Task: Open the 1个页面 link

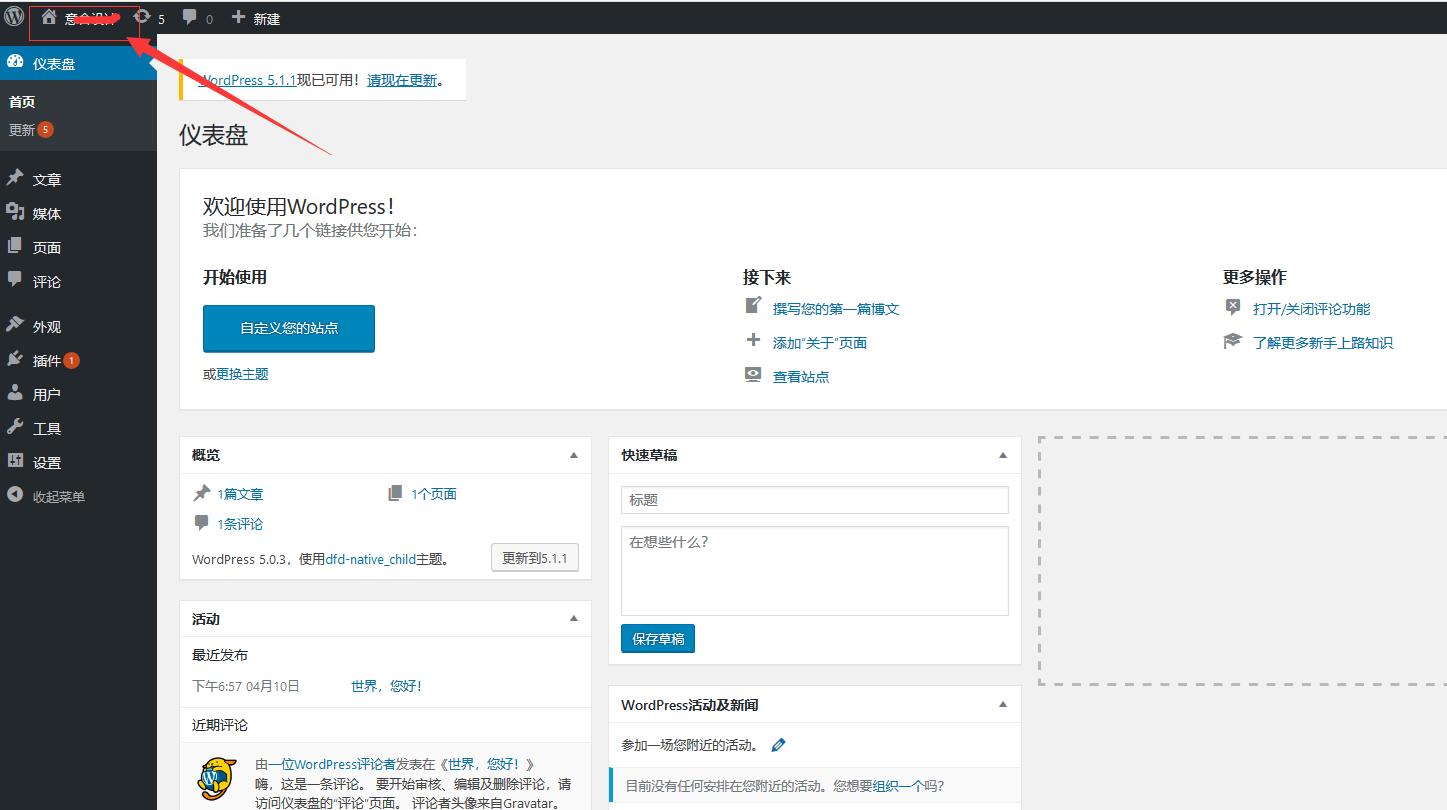Action: point(434,494)
